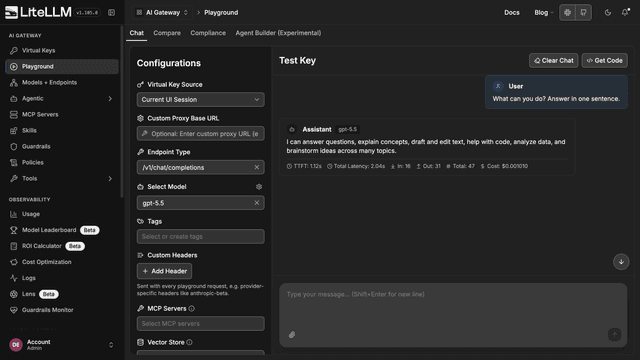The image size is (640, 360).
Task: Open Cost Optimization
Action: click(x=62, y=262)
